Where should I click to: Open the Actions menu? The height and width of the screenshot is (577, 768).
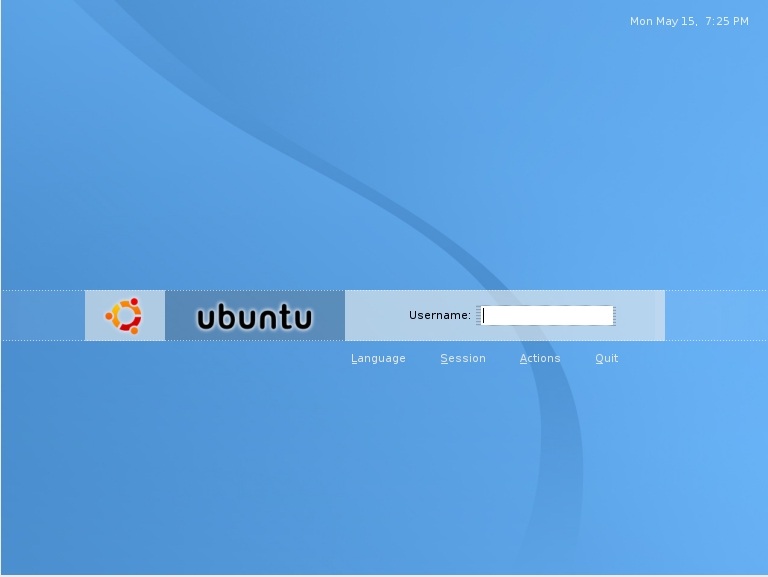coord(540,359)
